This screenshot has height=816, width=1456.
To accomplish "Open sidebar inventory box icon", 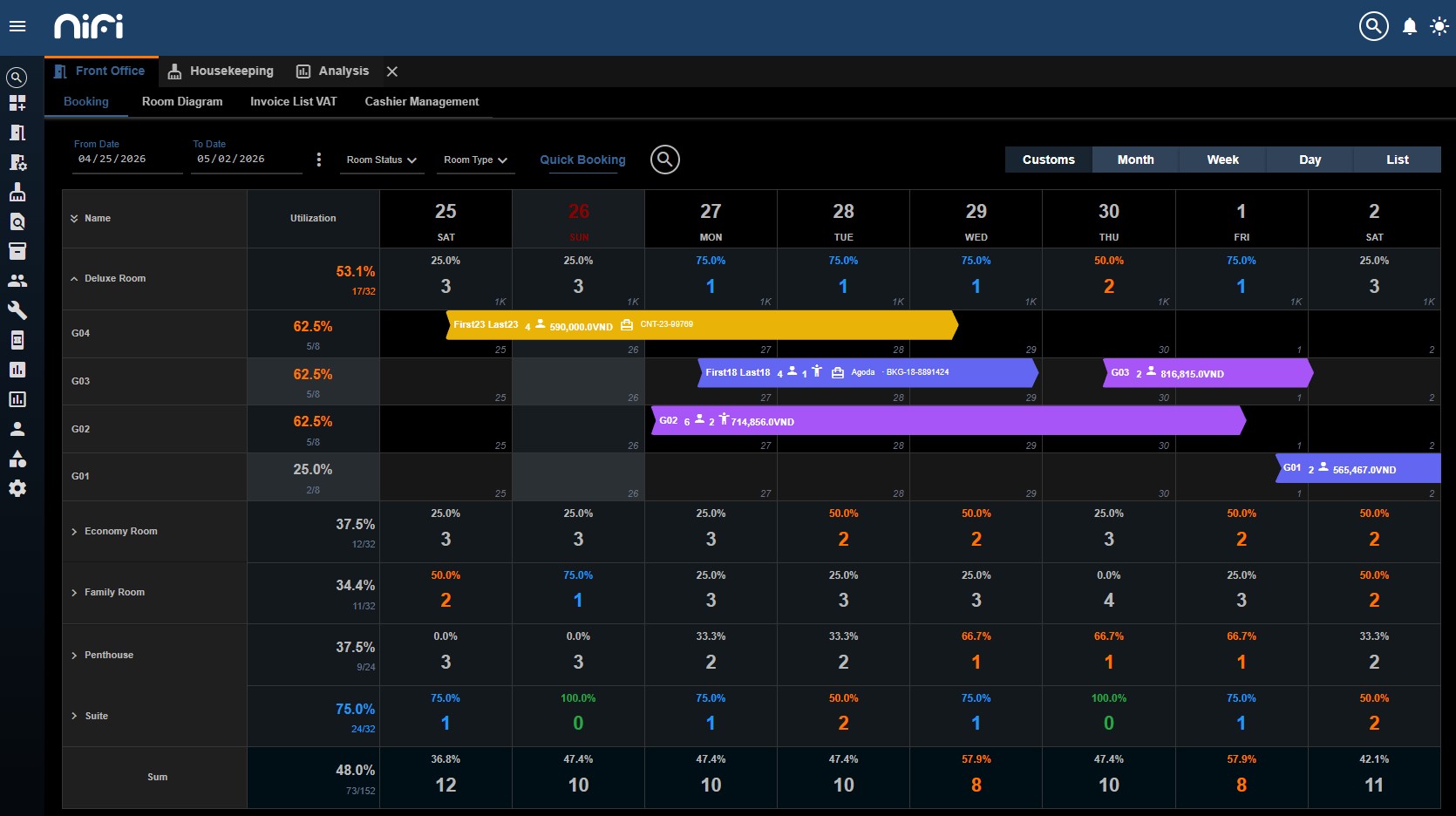I will (17, 251).
